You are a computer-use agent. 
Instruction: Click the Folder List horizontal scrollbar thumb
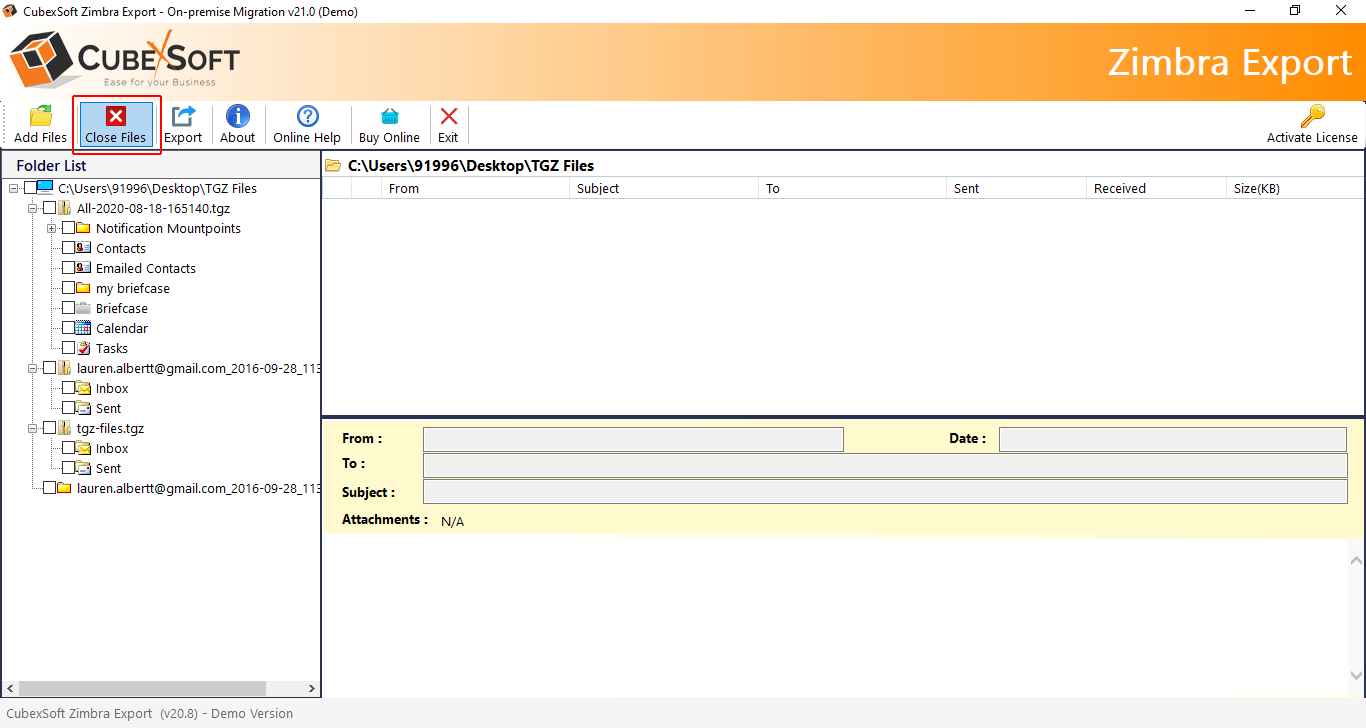coord(142,689)
